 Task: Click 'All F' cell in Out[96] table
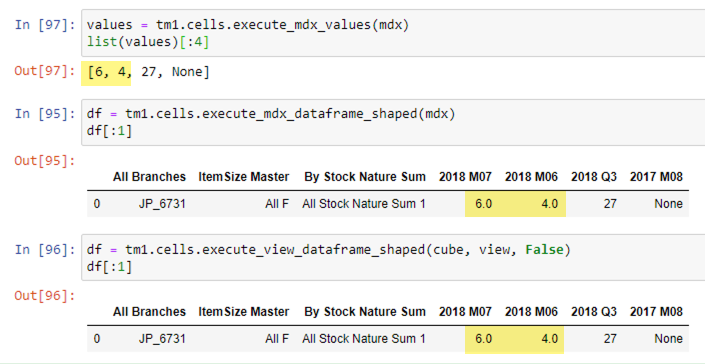pos(277,339)
